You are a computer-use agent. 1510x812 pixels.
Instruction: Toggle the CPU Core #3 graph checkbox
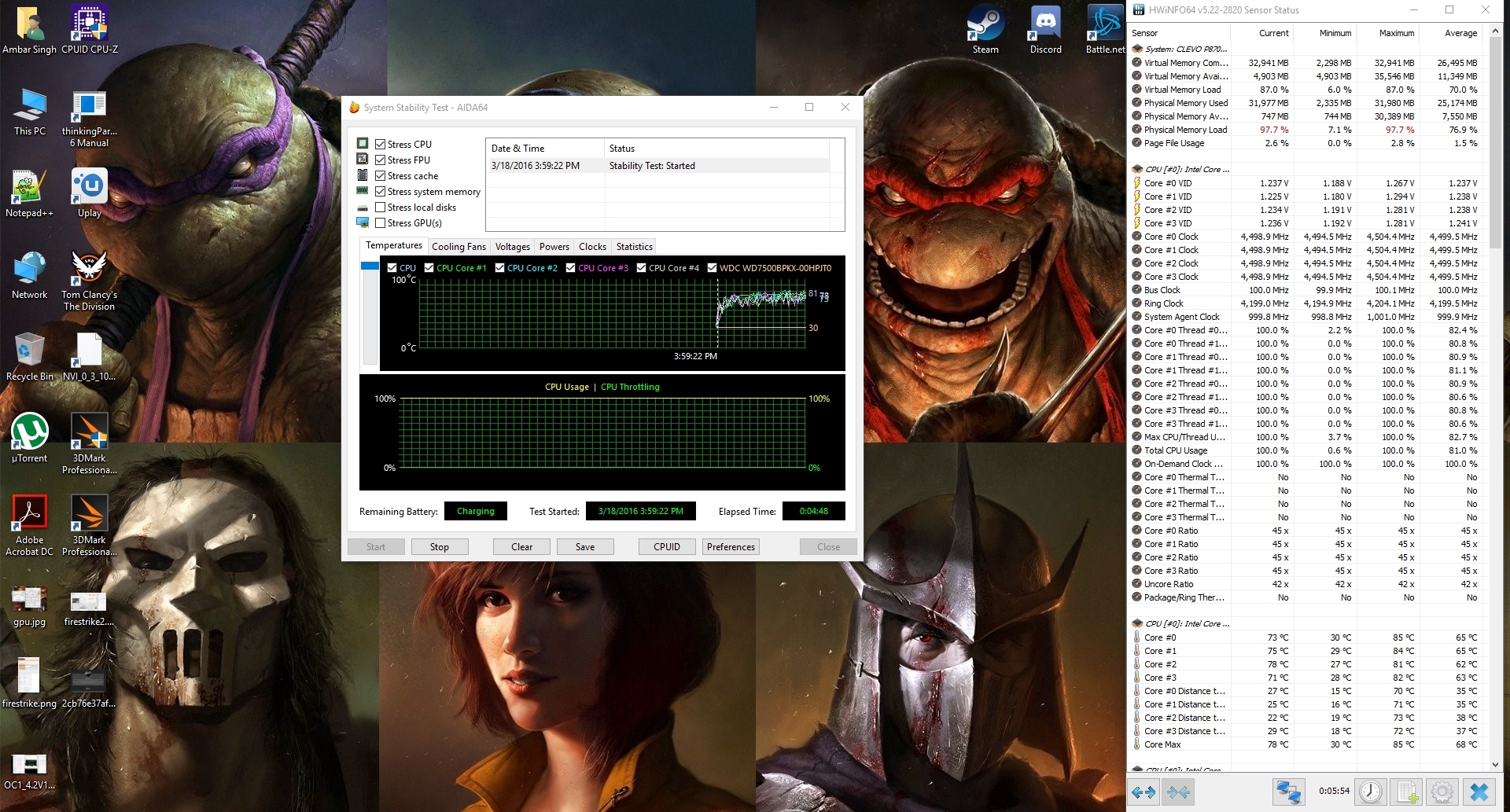(x=571, y=268)
